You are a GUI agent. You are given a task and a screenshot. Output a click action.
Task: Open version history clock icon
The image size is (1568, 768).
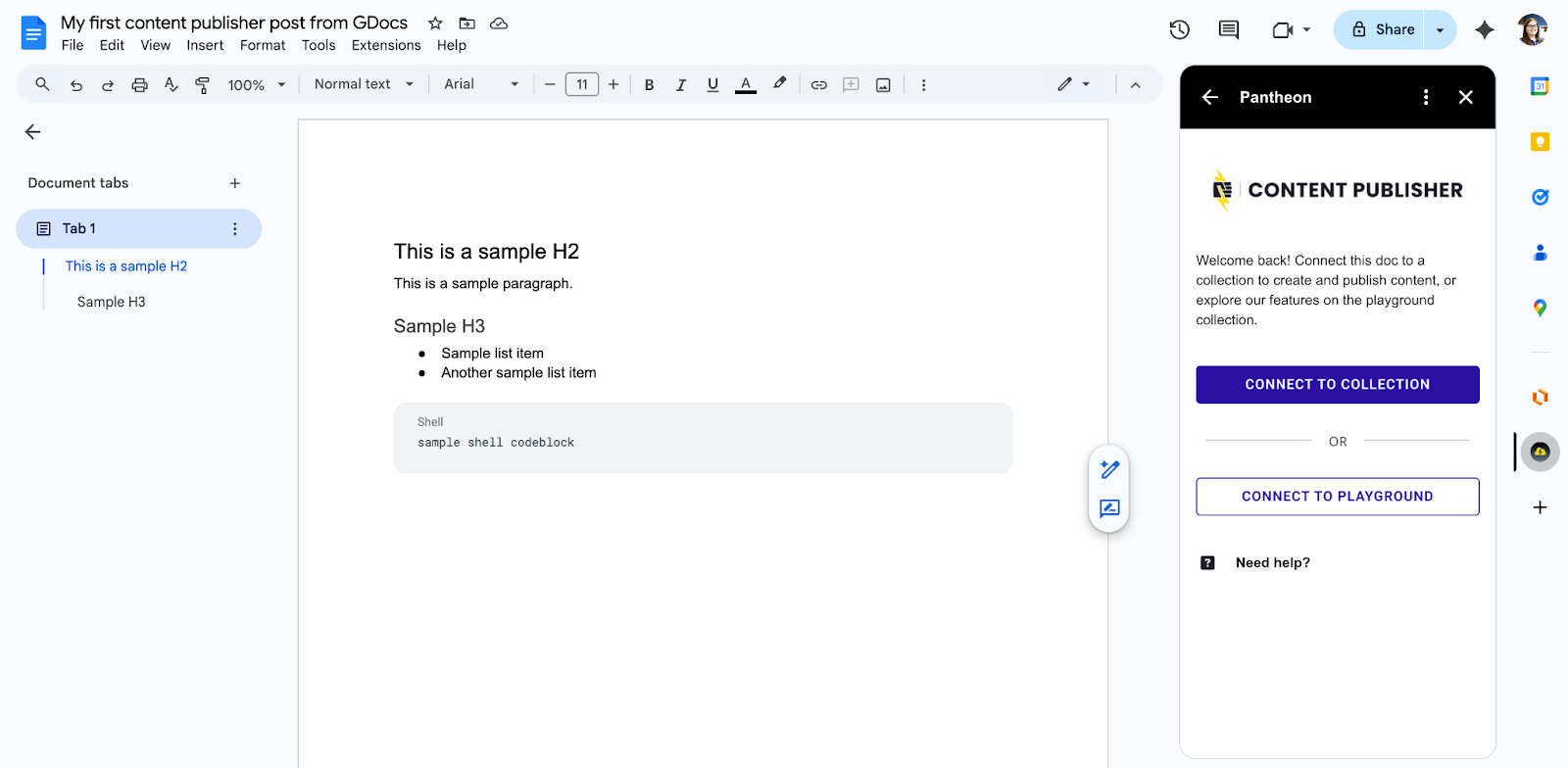coord(1179,30)
